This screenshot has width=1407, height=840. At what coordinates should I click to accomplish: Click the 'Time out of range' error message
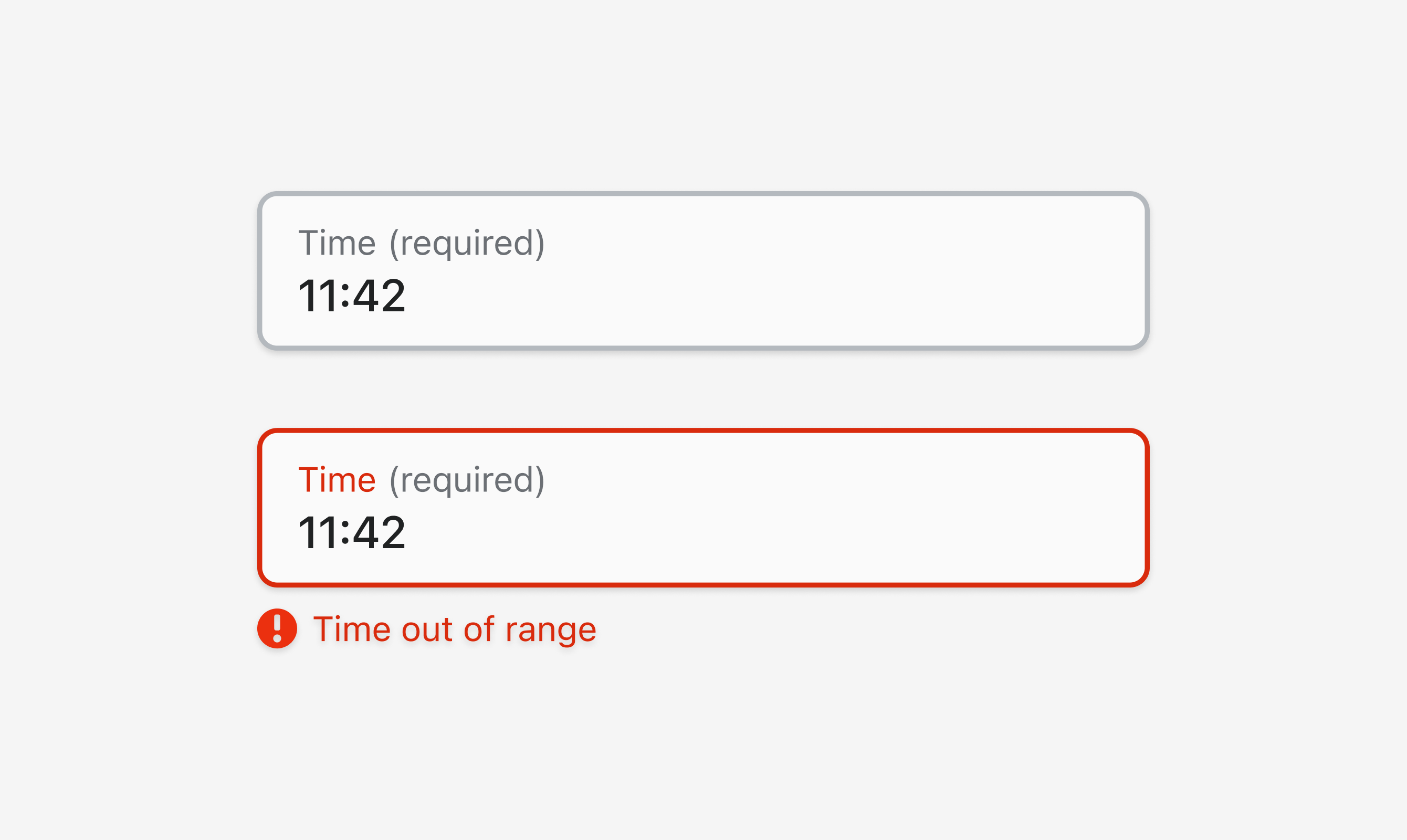pos(455,629)
